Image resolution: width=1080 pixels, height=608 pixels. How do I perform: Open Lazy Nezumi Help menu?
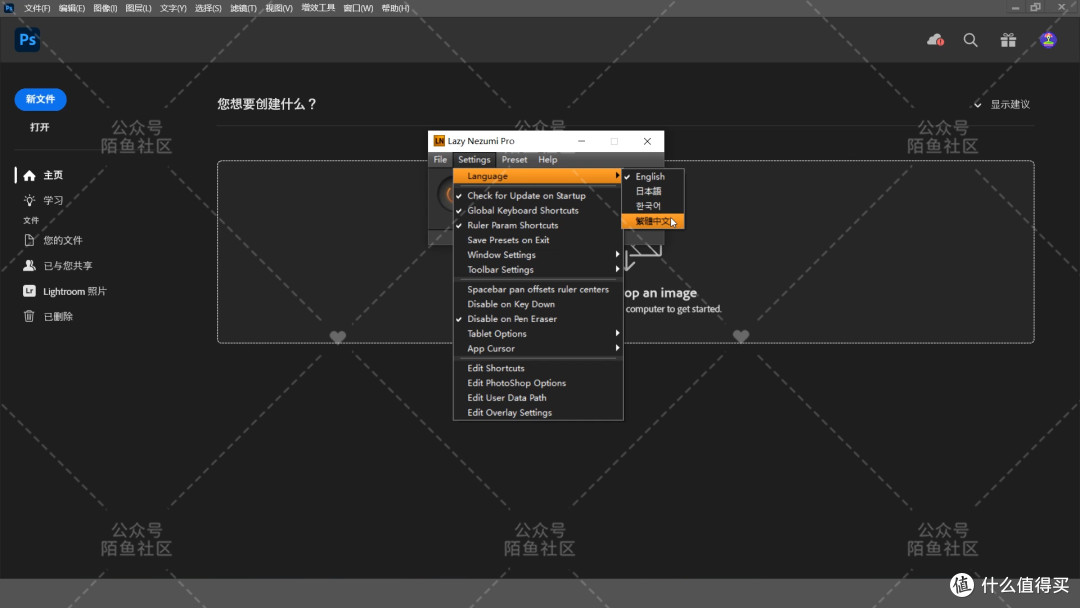tap(548, 160)
